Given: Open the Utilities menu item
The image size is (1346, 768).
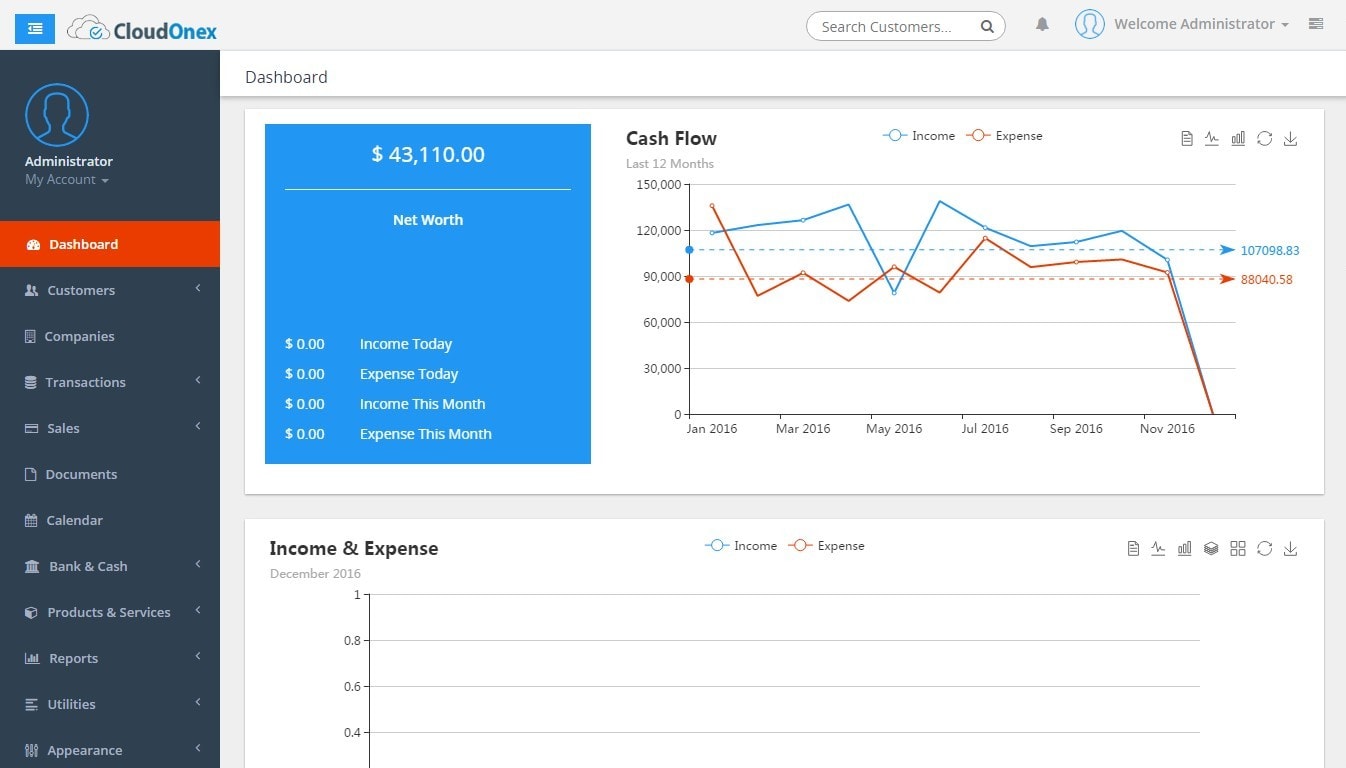Looking at the screenshot, I should [x=110, y=704].
